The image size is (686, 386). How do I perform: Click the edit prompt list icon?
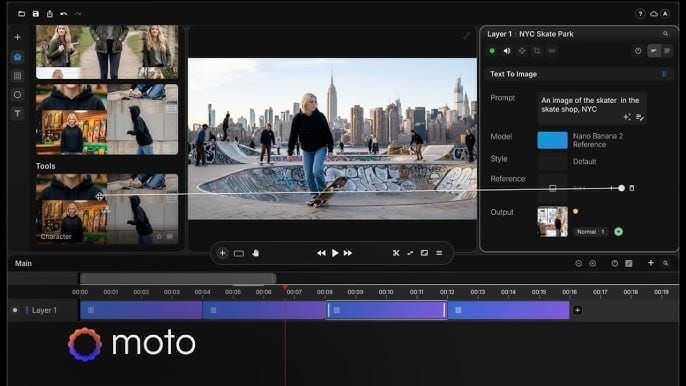[x=640, y=117]
